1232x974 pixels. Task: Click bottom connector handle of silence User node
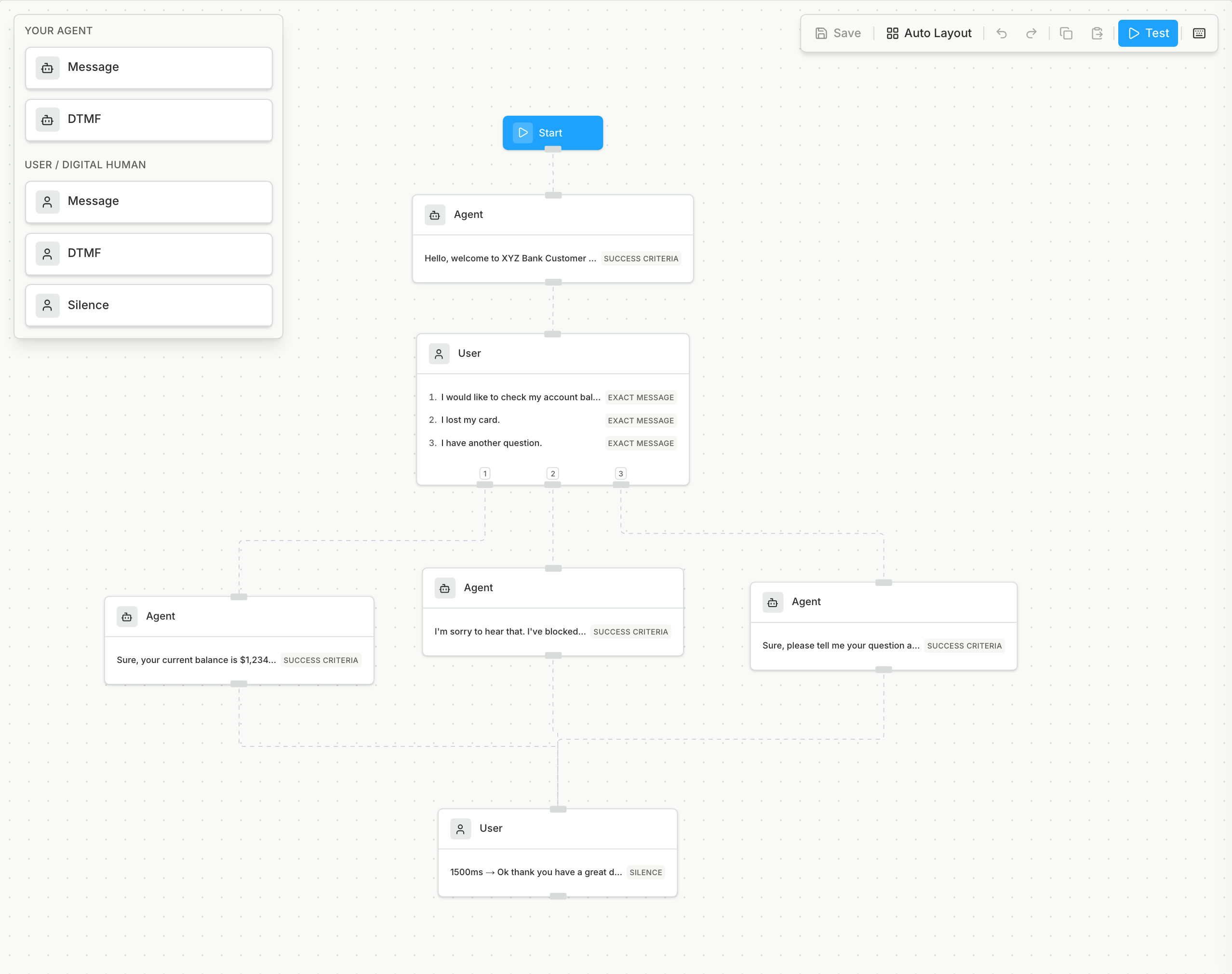click(x=558, y=896)
